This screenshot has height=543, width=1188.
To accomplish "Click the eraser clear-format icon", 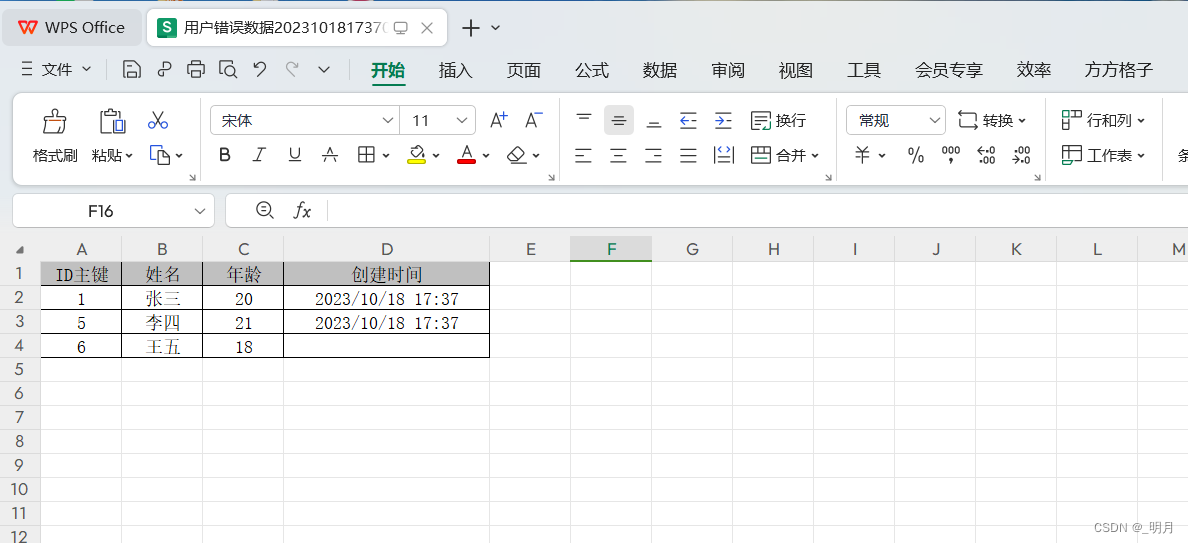I will (517, 155).
